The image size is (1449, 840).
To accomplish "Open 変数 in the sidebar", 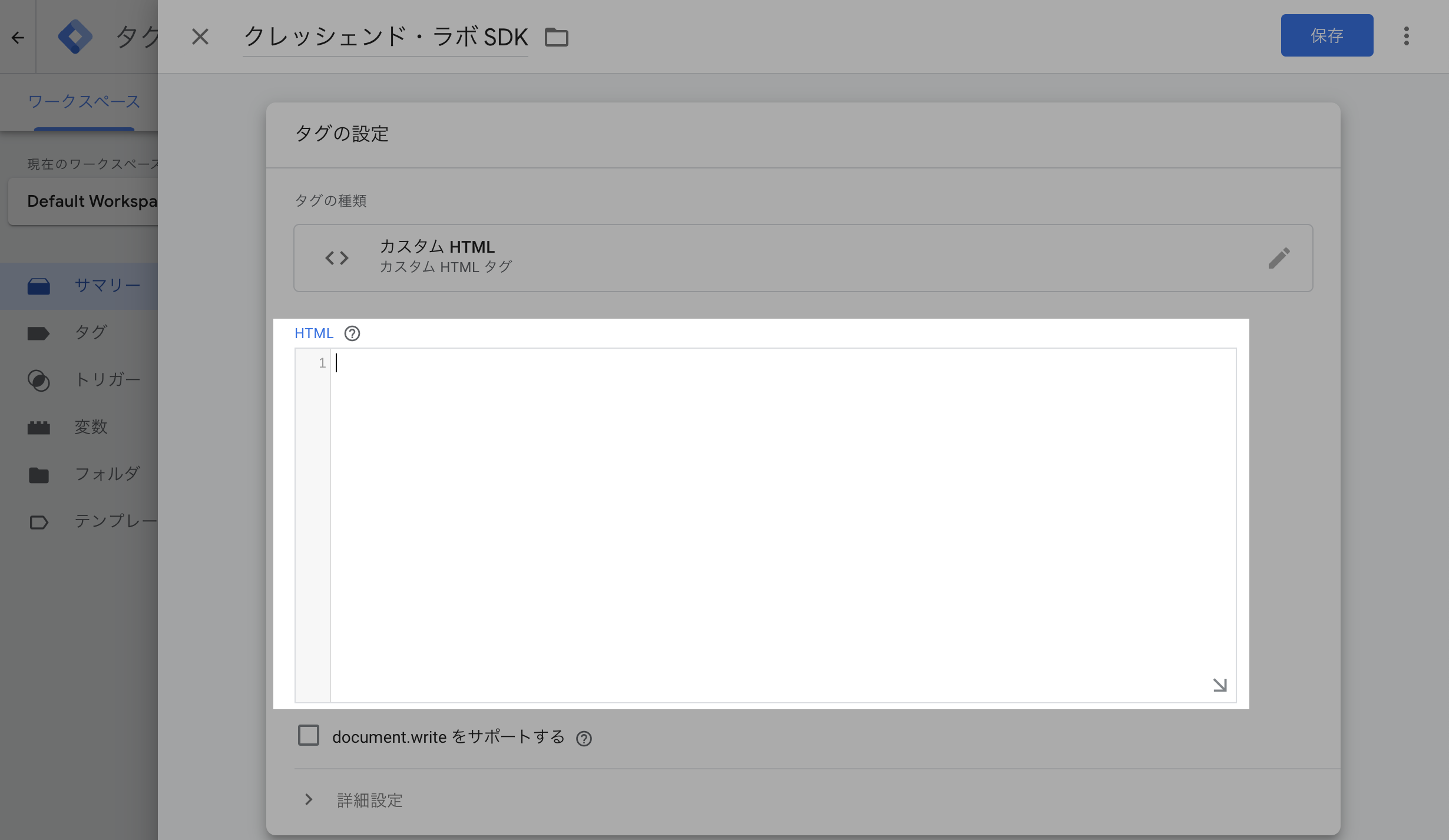I will (x=79, y=427).
